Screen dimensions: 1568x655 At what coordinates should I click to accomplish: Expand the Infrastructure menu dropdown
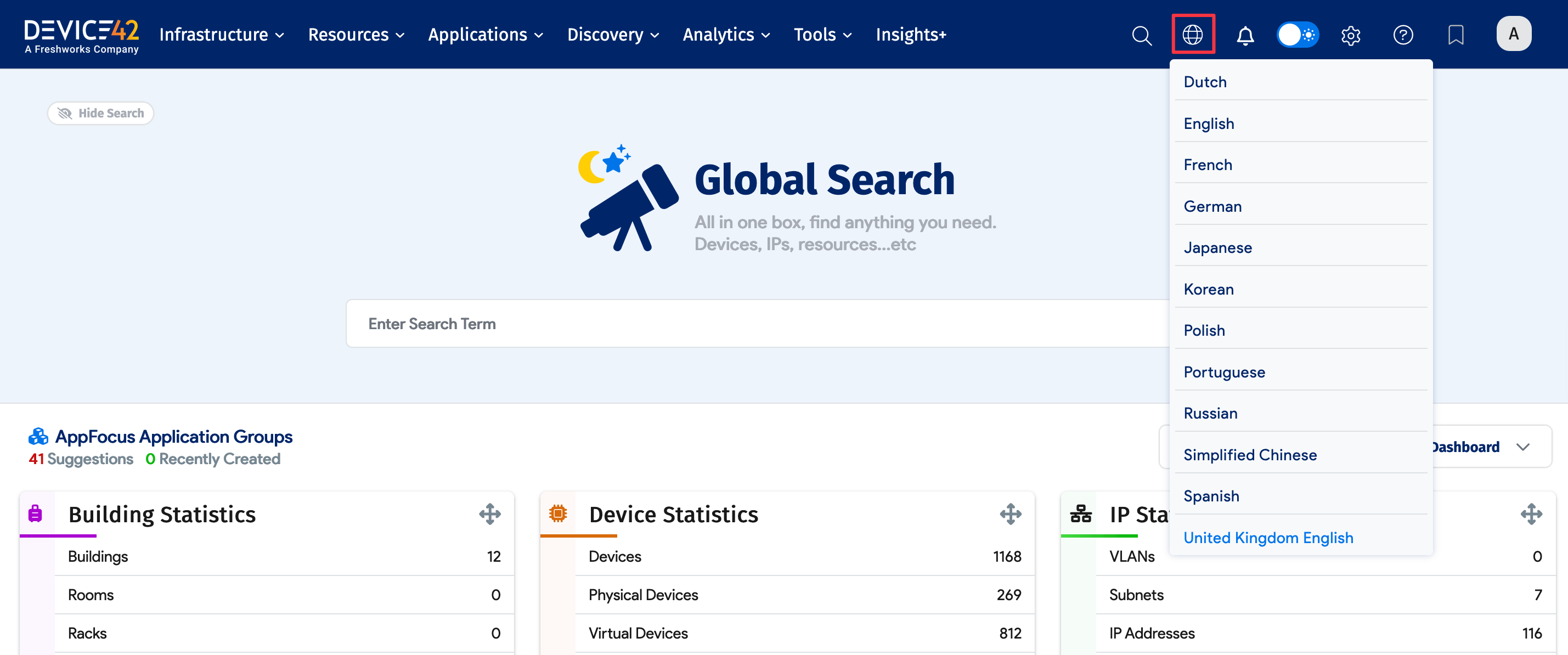(x=222, y=35)
